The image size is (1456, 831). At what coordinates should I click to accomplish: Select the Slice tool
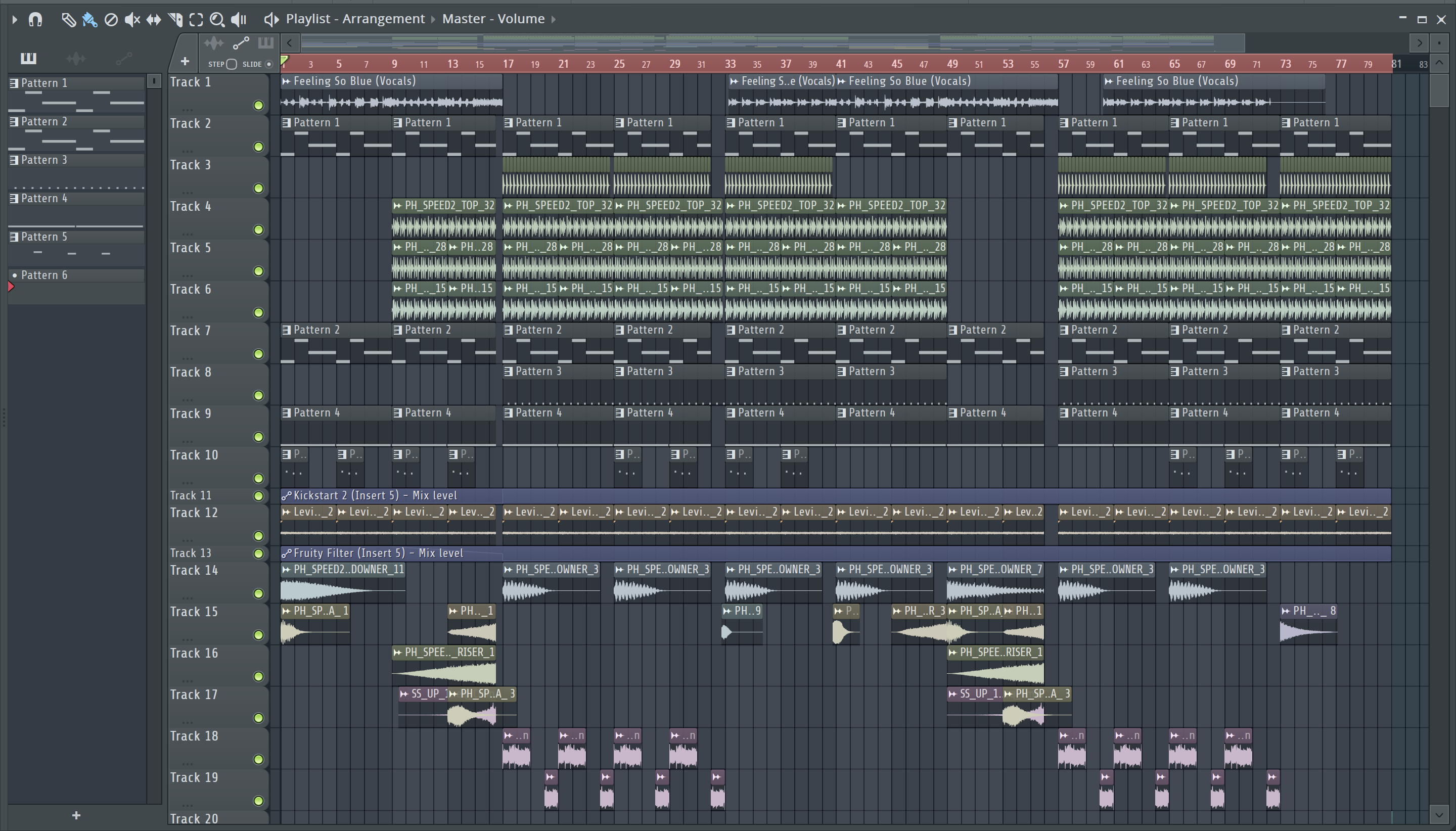(175, 20)
